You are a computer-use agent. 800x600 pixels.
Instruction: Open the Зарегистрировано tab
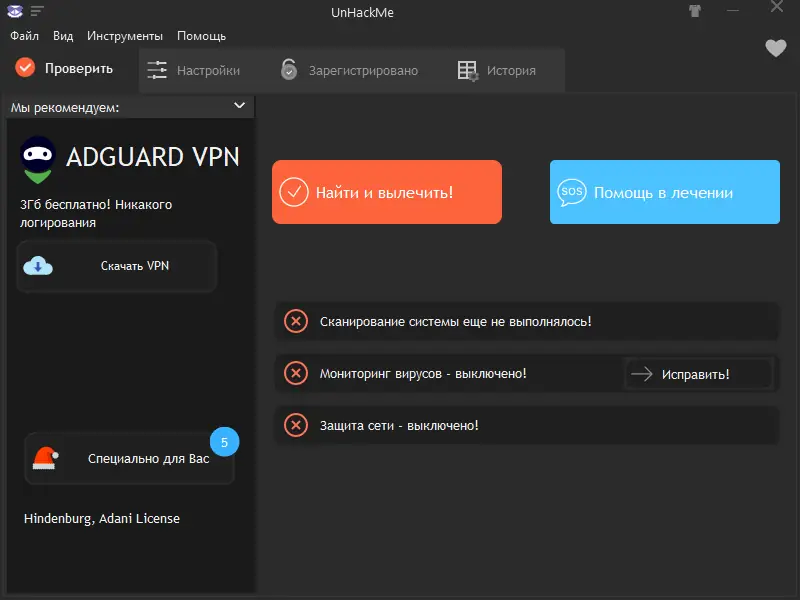coord(349,70)
